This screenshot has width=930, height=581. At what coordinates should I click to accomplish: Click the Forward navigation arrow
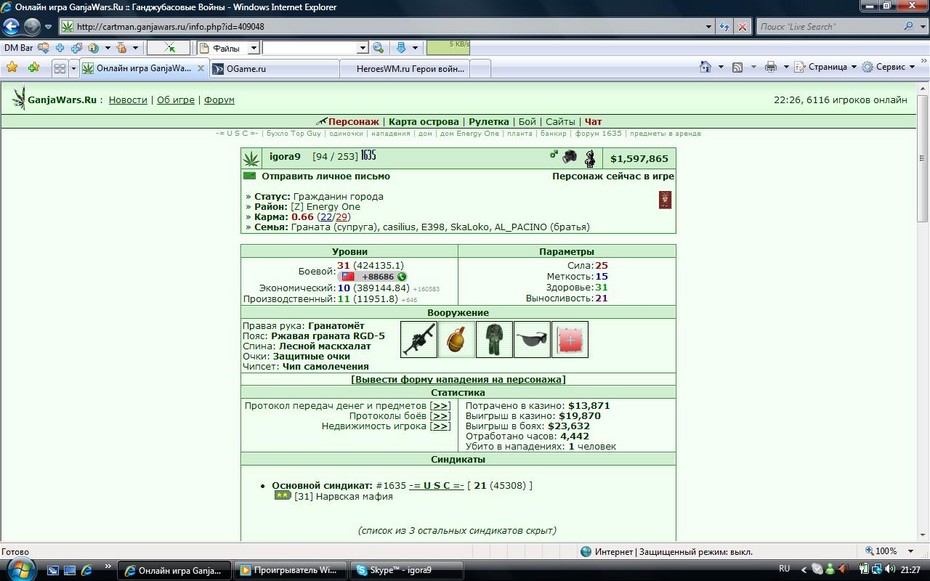pyautogui.click(x=32, y=26)
